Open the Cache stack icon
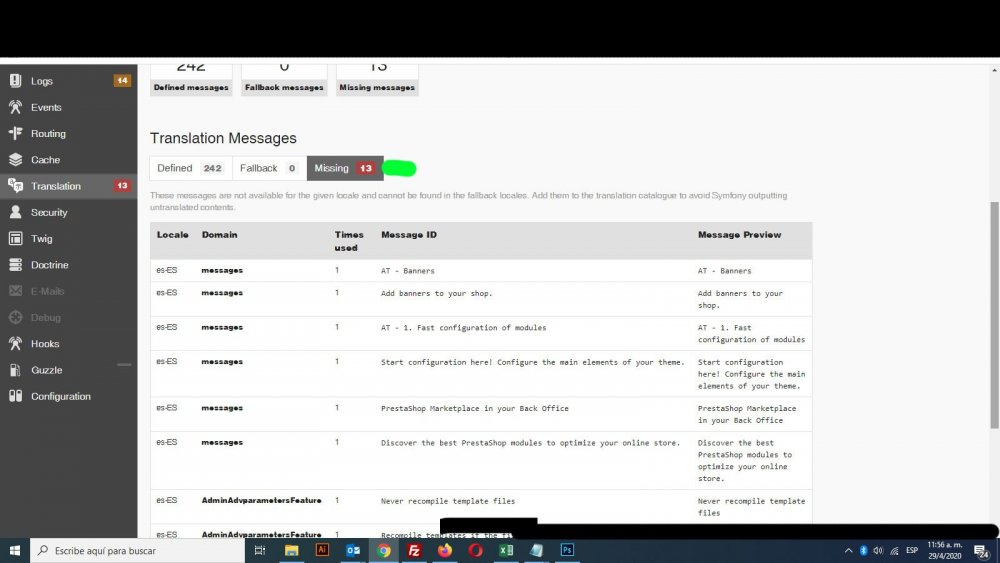1000x563 pixels. pos(15,159)
